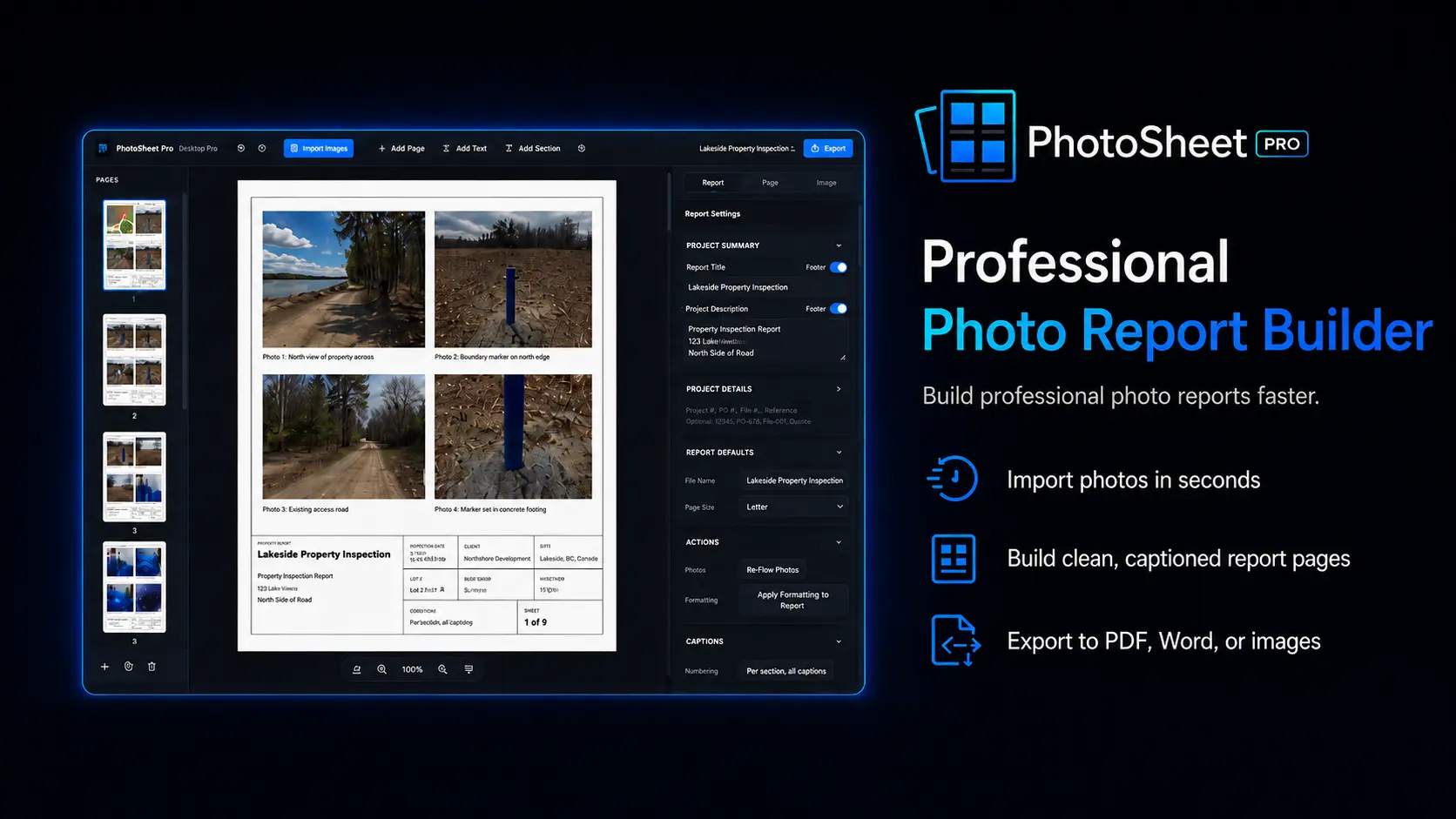Click caption 'Photo 2: Boundary marker on north edge'

point(492,357)
